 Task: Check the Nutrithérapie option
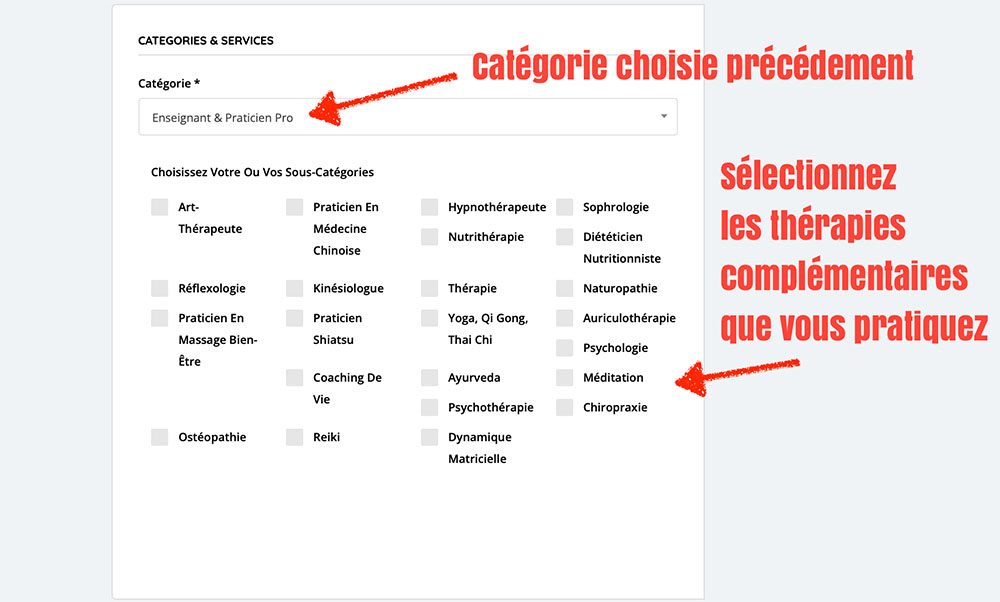[x=429, y=237]
